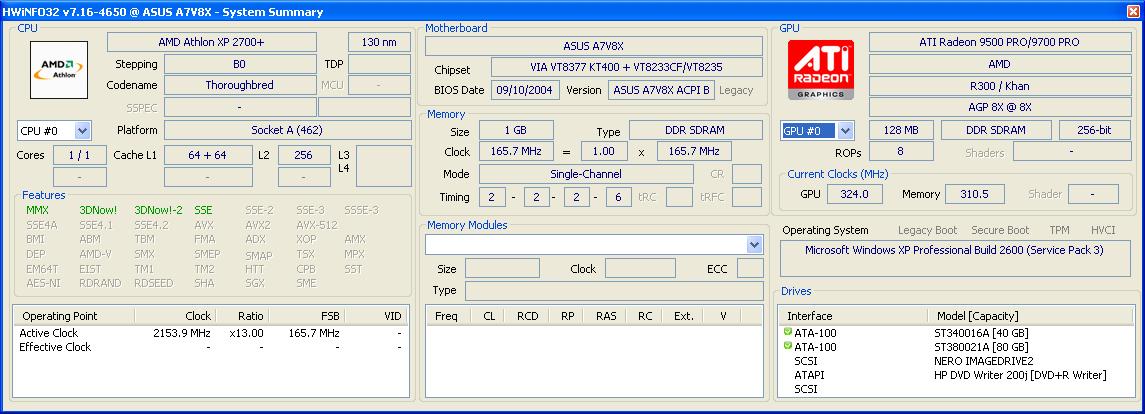Click the memory timing value 6 field
Image resolution: width=1145 pixels, height=414 pixels.
point(619,197)
